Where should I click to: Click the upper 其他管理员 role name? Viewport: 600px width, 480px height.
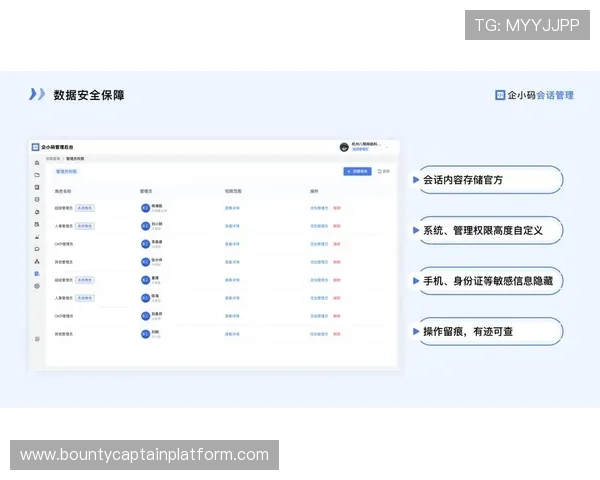[64, 262]
